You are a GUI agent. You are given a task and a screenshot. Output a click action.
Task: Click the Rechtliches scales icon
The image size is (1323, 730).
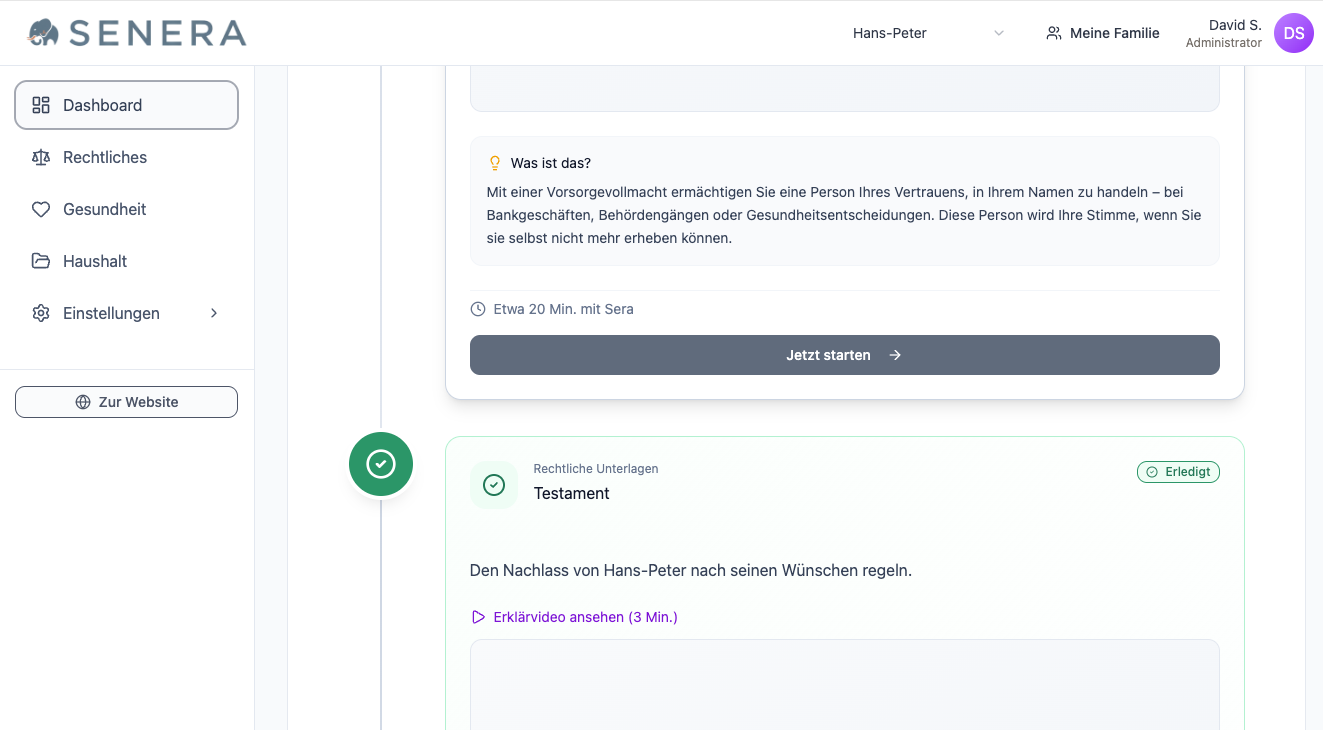click(x=41, y=157)
